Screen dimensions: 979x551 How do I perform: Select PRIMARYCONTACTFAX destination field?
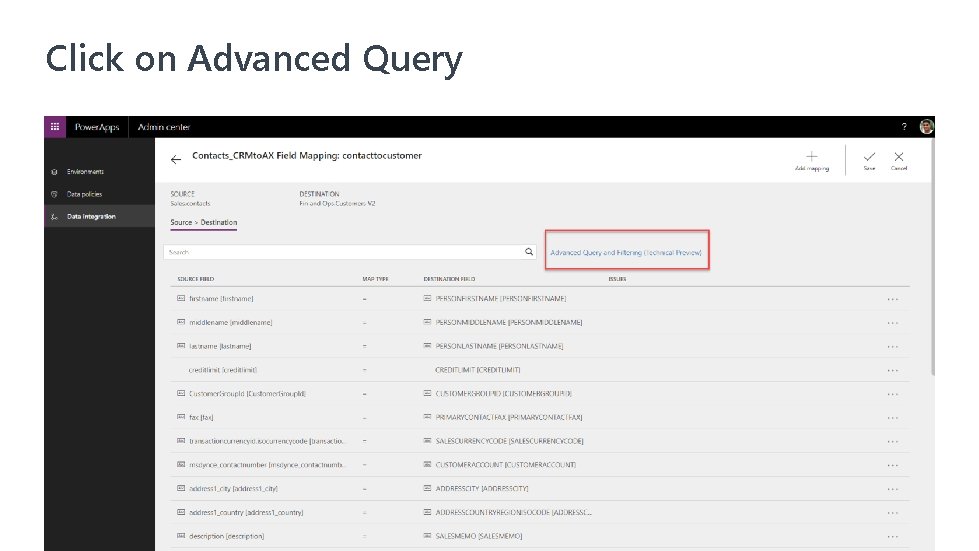tap(509, 417)
